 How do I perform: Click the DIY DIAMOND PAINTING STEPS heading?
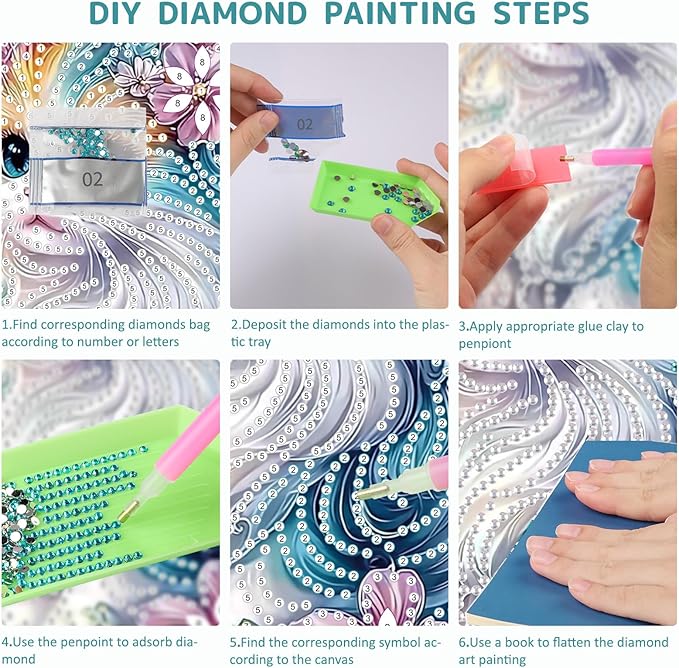tap(339, 14)
